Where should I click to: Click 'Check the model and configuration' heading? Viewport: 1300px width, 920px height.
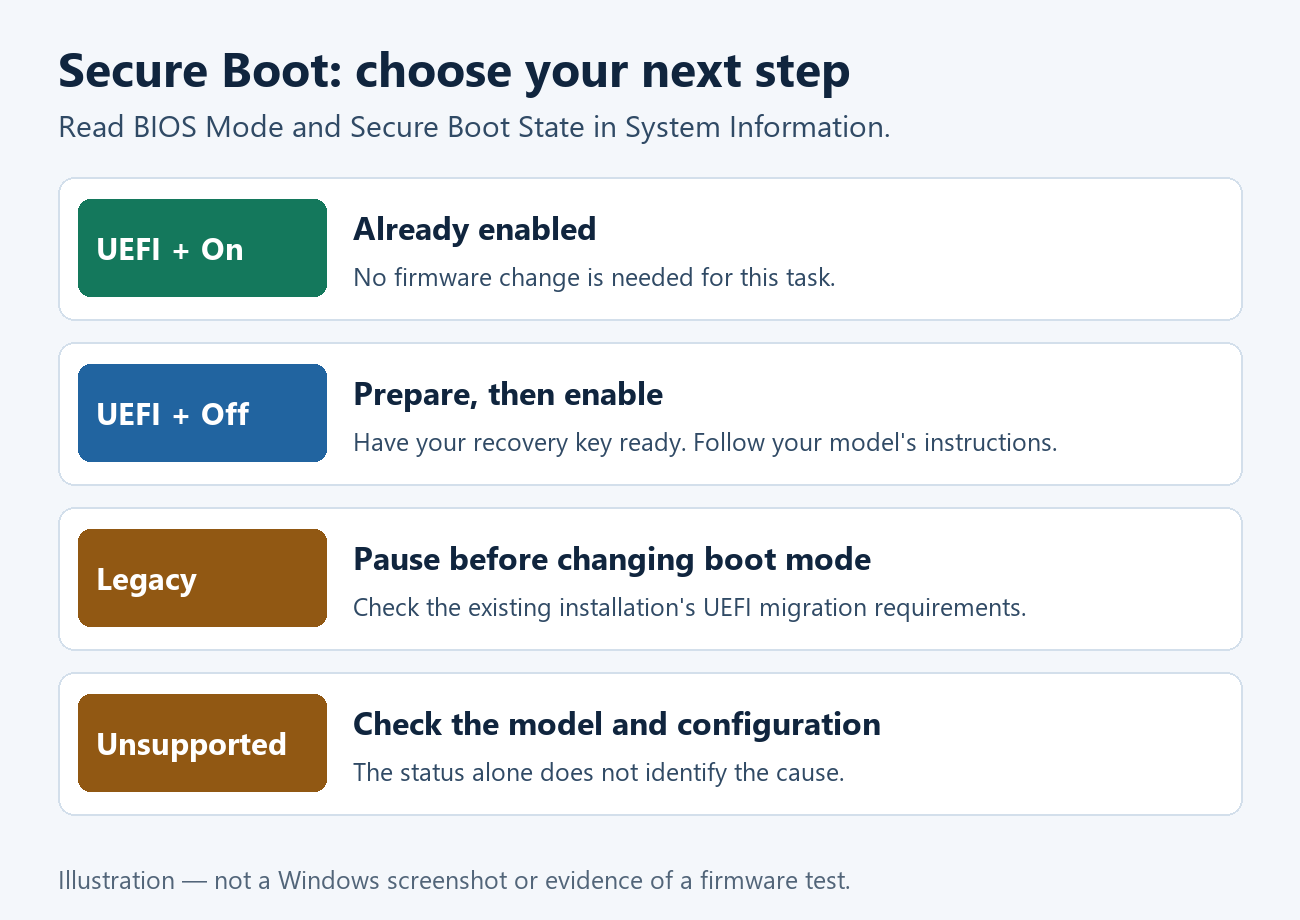pyautogui.click(x=617, y=724)
